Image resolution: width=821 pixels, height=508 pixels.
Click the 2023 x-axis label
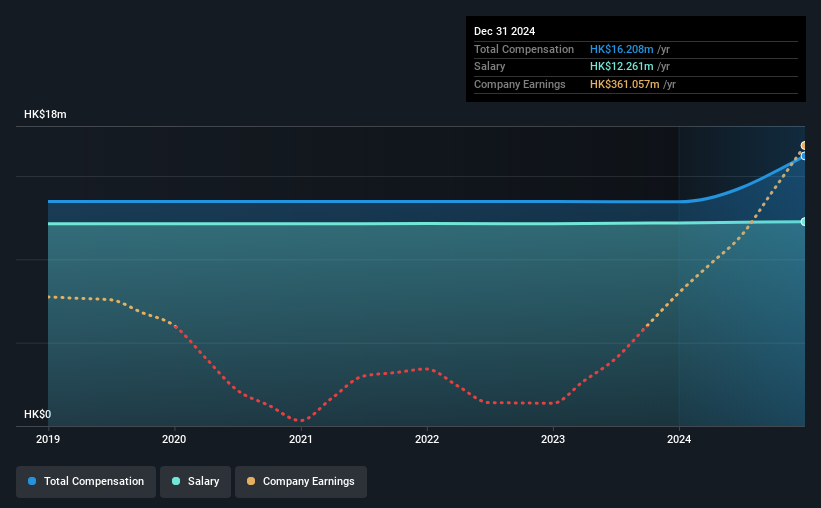553,439
